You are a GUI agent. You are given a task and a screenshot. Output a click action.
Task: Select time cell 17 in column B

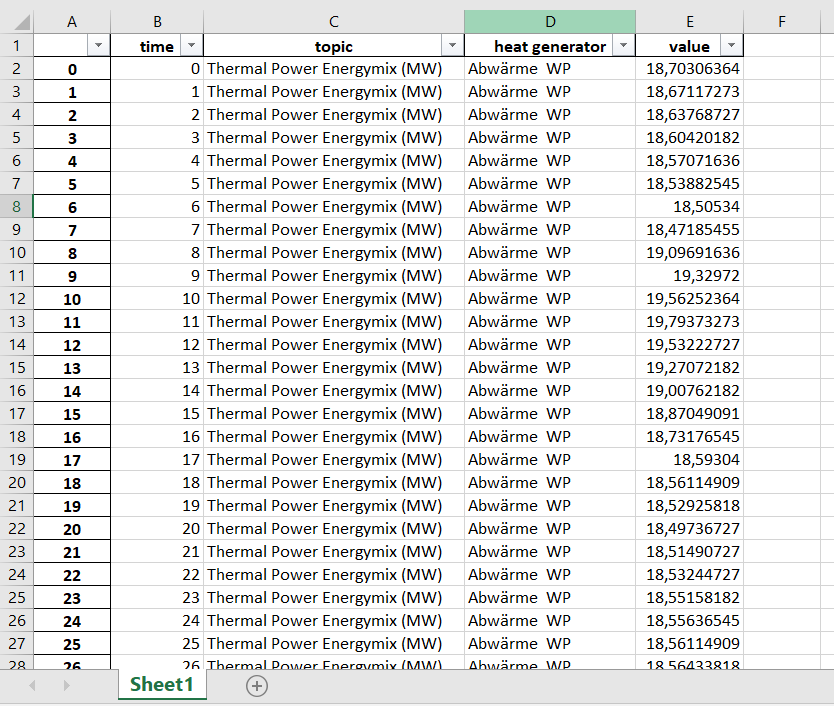tap(157, 460)
